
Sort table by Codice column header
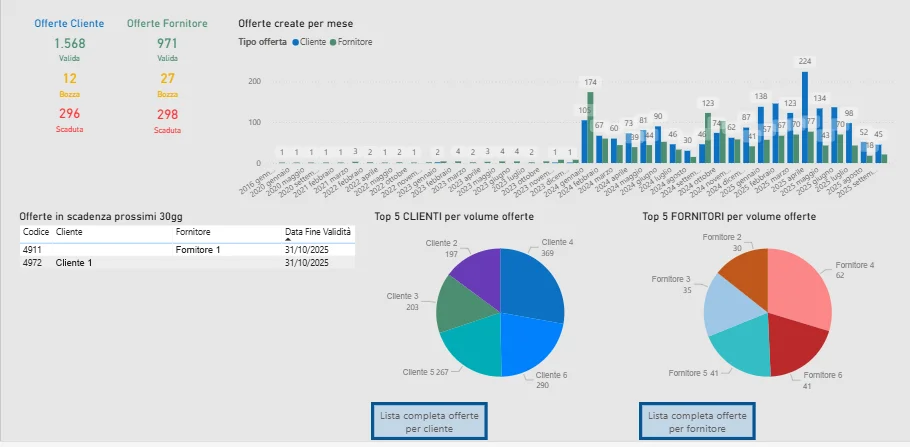tap(35, 231)
